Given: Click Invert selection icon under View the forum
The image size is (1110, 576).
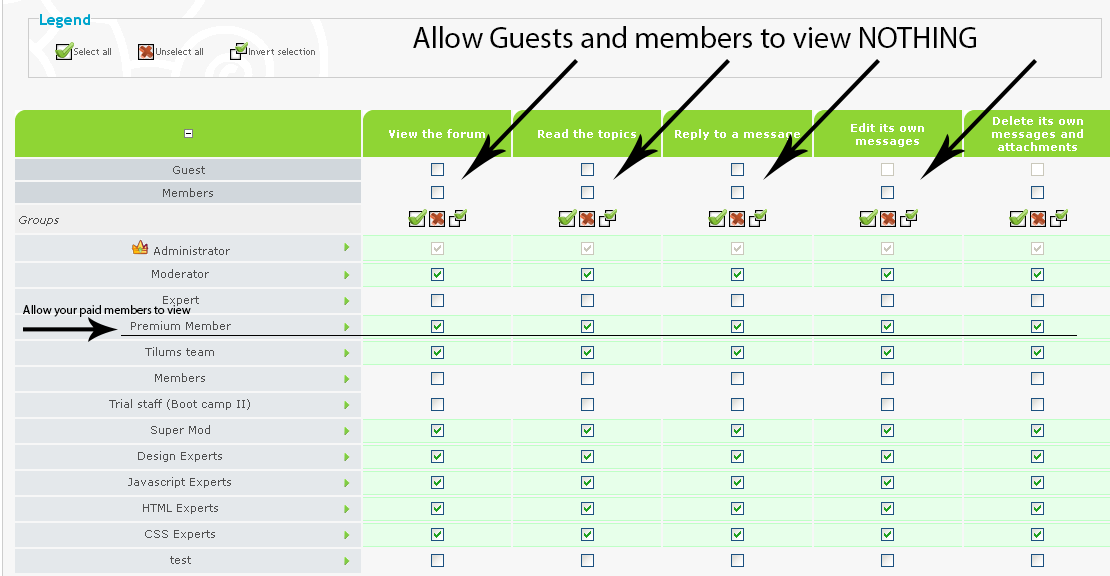Looking at the screenshot, I should 457,218.
